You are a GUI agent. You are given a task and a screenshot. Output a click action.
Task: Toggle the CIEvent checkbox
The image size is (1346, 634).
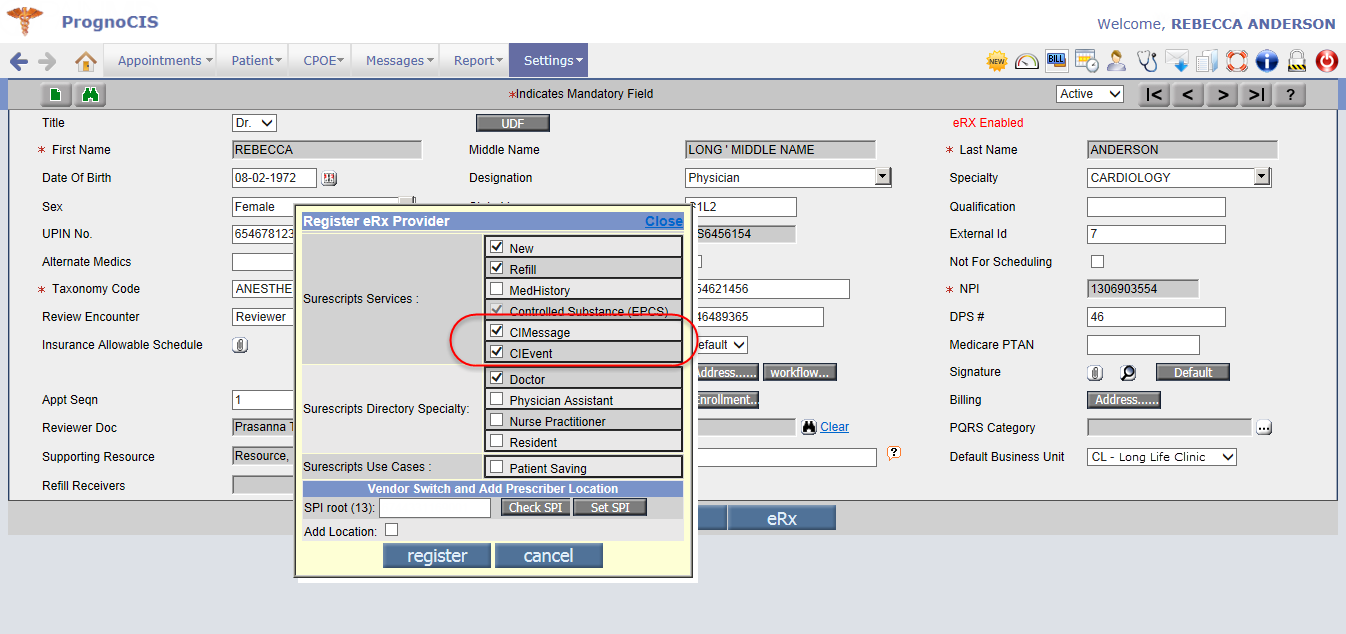[496, 351]
